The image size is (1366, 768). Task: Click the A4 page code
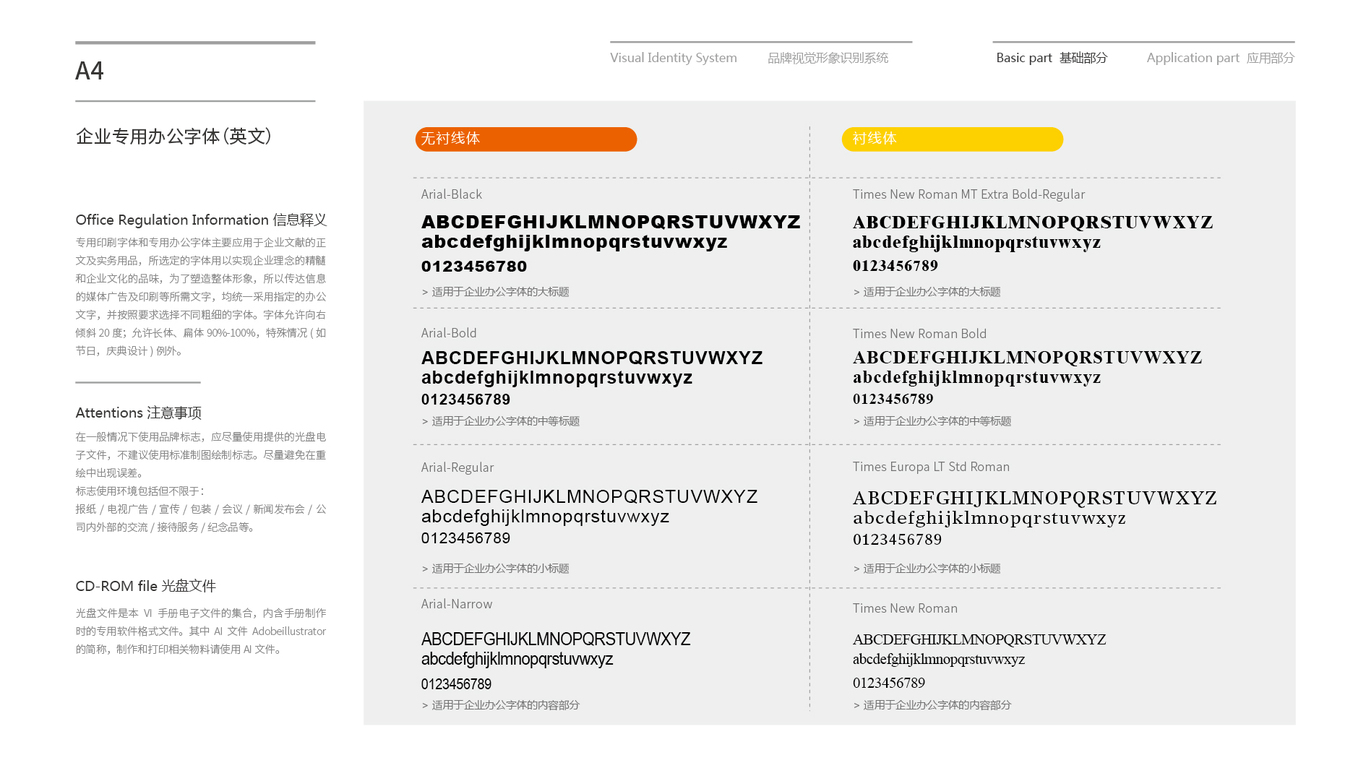[89, 71]
